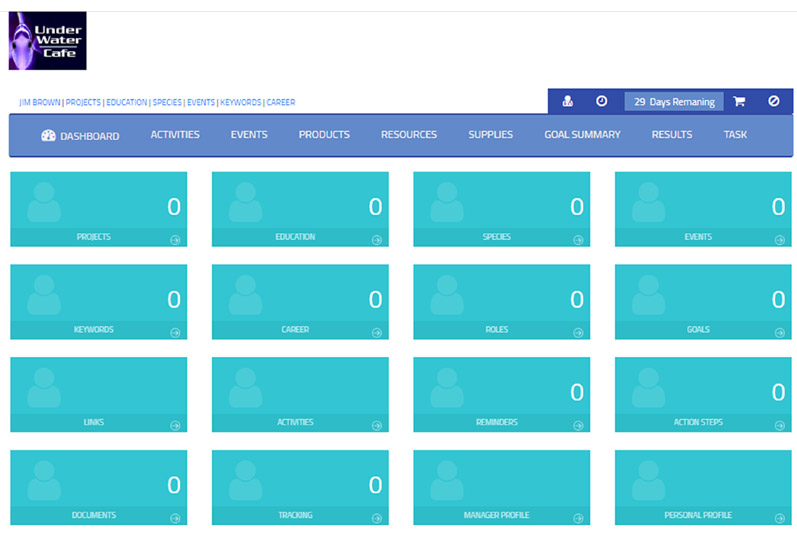
Task: Open the Supplies menu item
Action: point(490,135)
